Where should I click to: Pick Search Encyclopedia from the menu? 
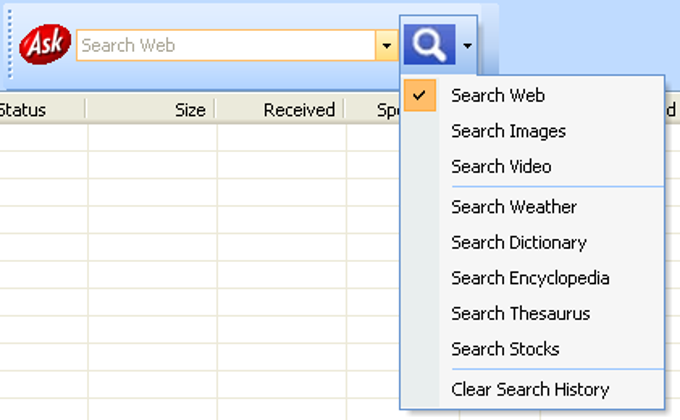533,278
